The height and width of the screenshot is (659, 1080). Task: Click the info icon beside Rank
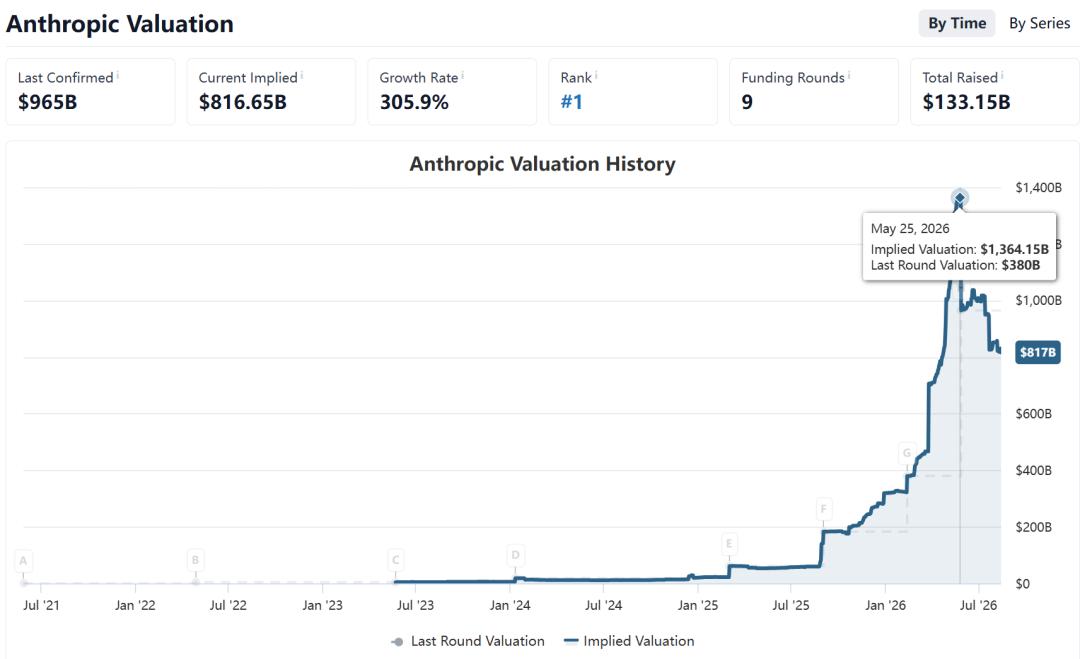coord(596,74)
